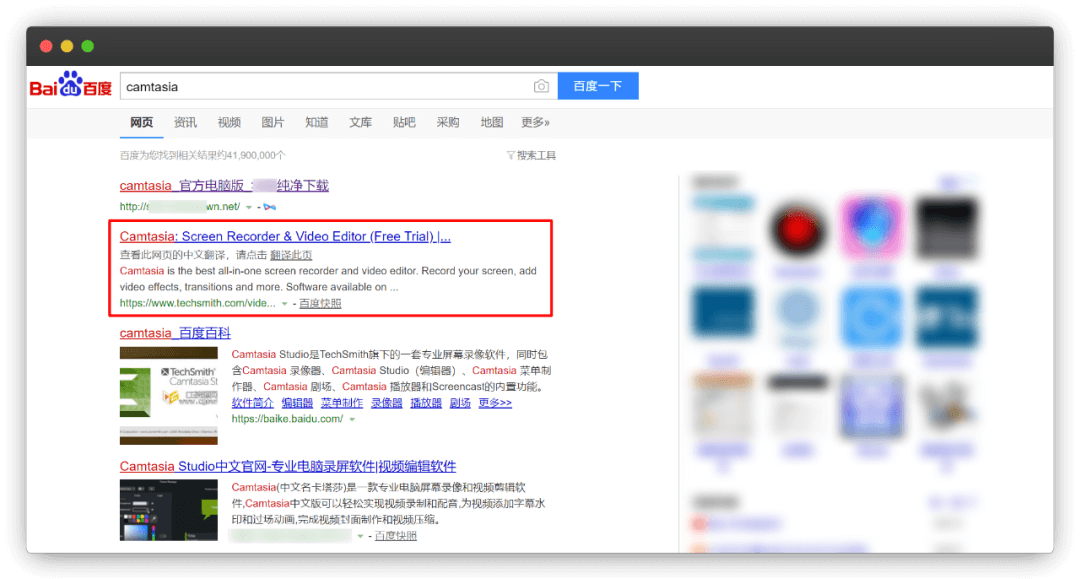The width and height of the screenshot is (1080, 579).
Task: Click the blue icon after wn.net URL
Action: tap(269, 207)
